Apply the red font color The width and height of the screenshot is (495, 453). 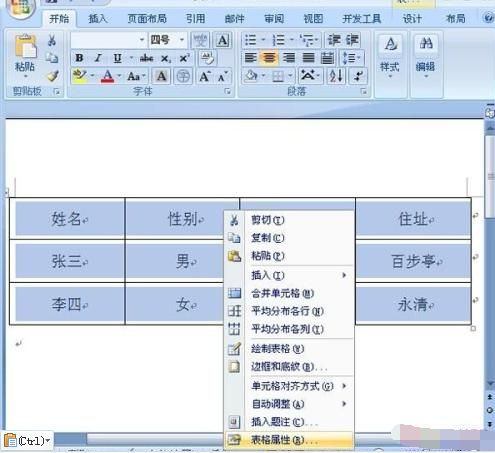tap(107, 76)
